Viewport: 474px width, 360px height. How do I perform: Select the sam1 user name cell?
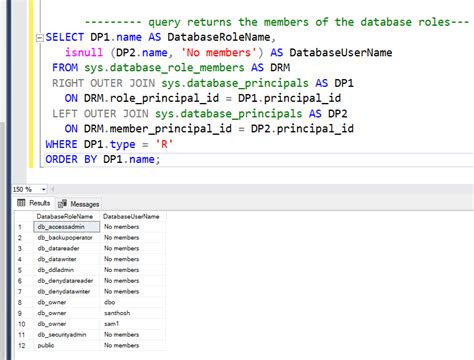pos(133,324)
